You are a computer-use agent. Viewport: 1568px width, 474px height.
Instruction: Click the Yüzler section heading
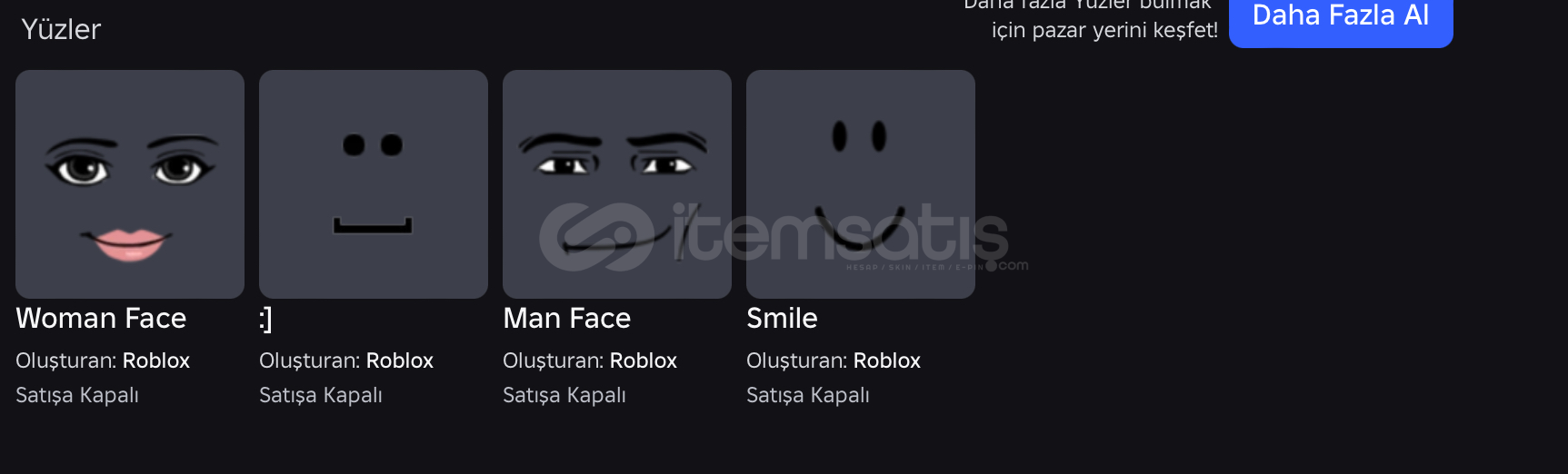click(x=61, y=30)
